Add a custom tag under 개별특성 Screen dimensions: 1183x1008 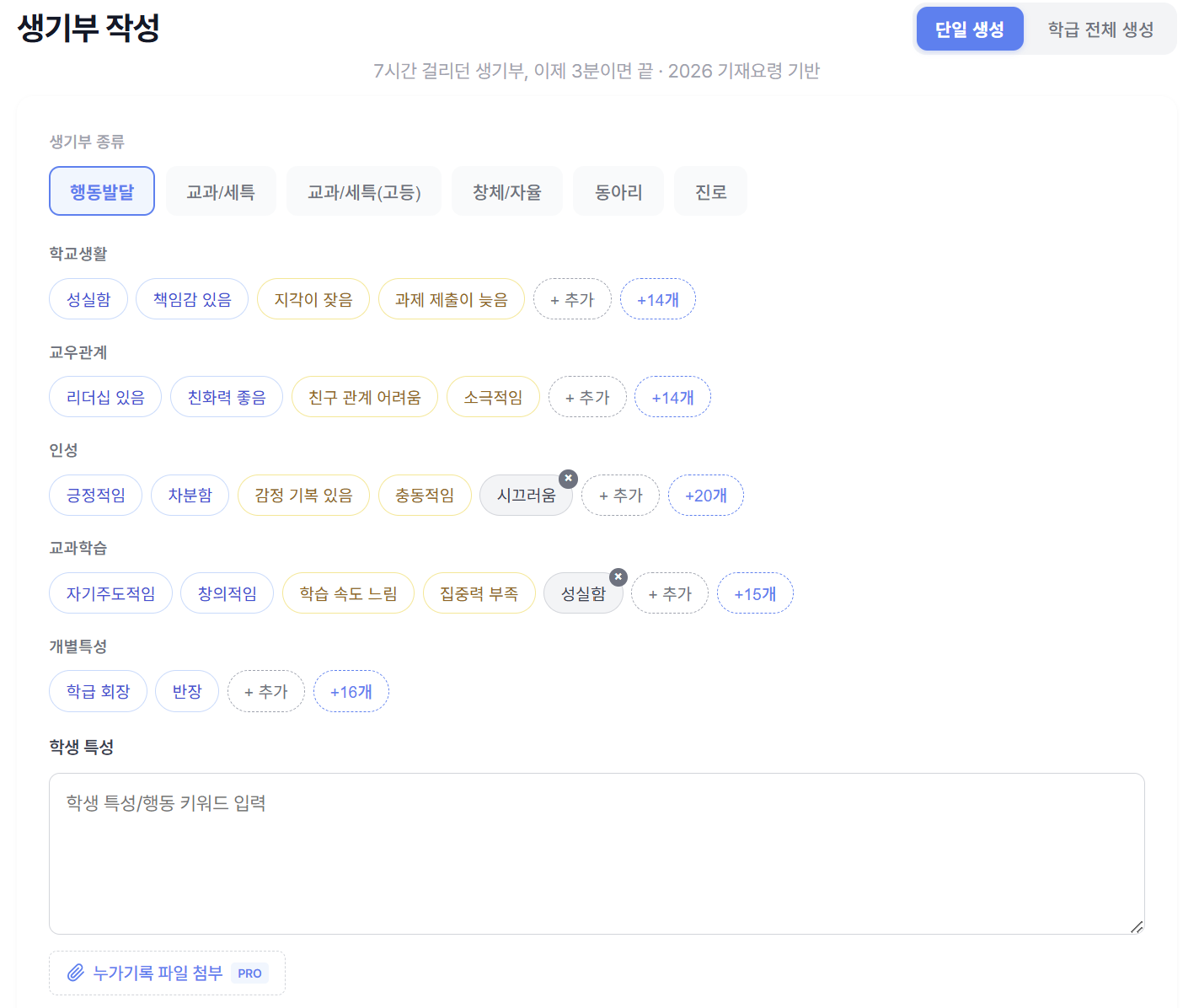265,692
